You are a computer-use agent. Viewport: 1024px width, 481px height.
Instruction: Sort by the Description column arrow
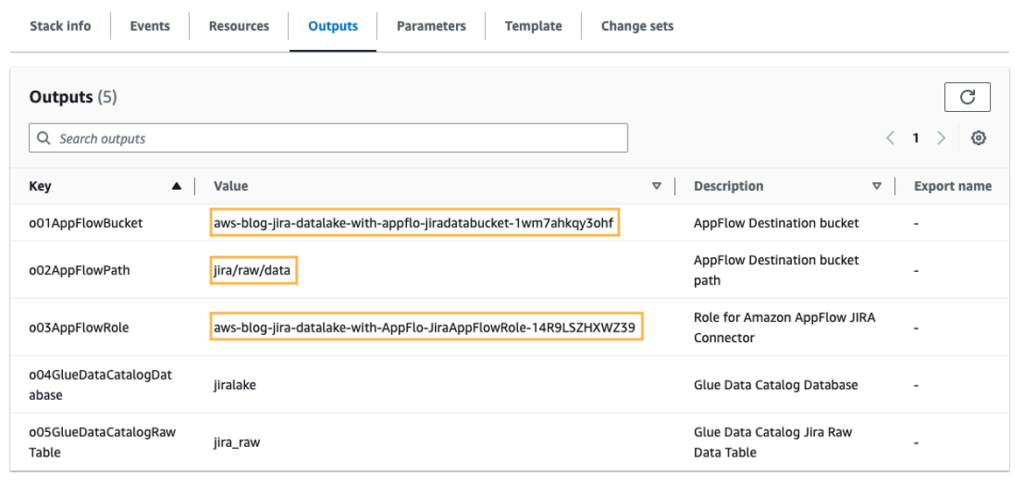pos(877,186)
